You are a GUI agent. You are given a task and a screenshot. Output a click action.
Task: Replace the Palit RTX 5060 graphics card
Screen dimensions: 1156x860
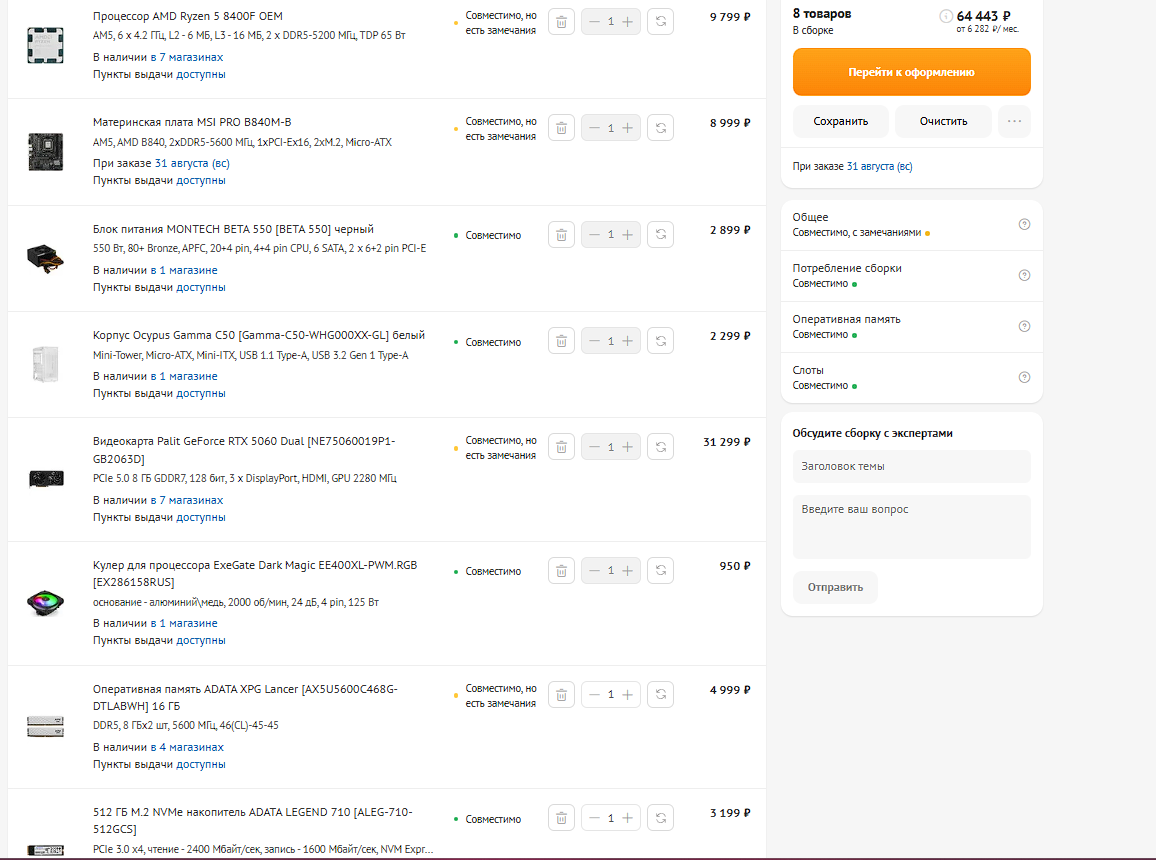coord(661,447)
